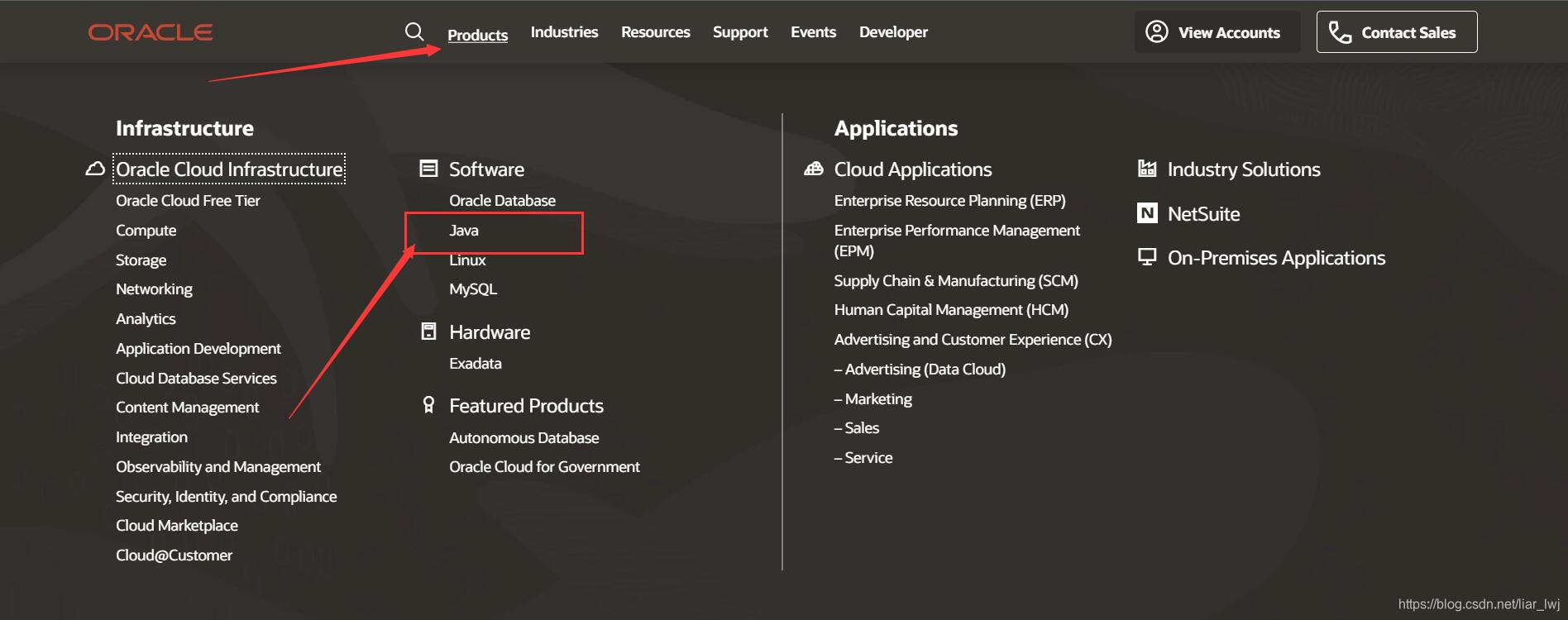Open Supply Chain & Manufacturing (SCM) link

coord(956,281)
